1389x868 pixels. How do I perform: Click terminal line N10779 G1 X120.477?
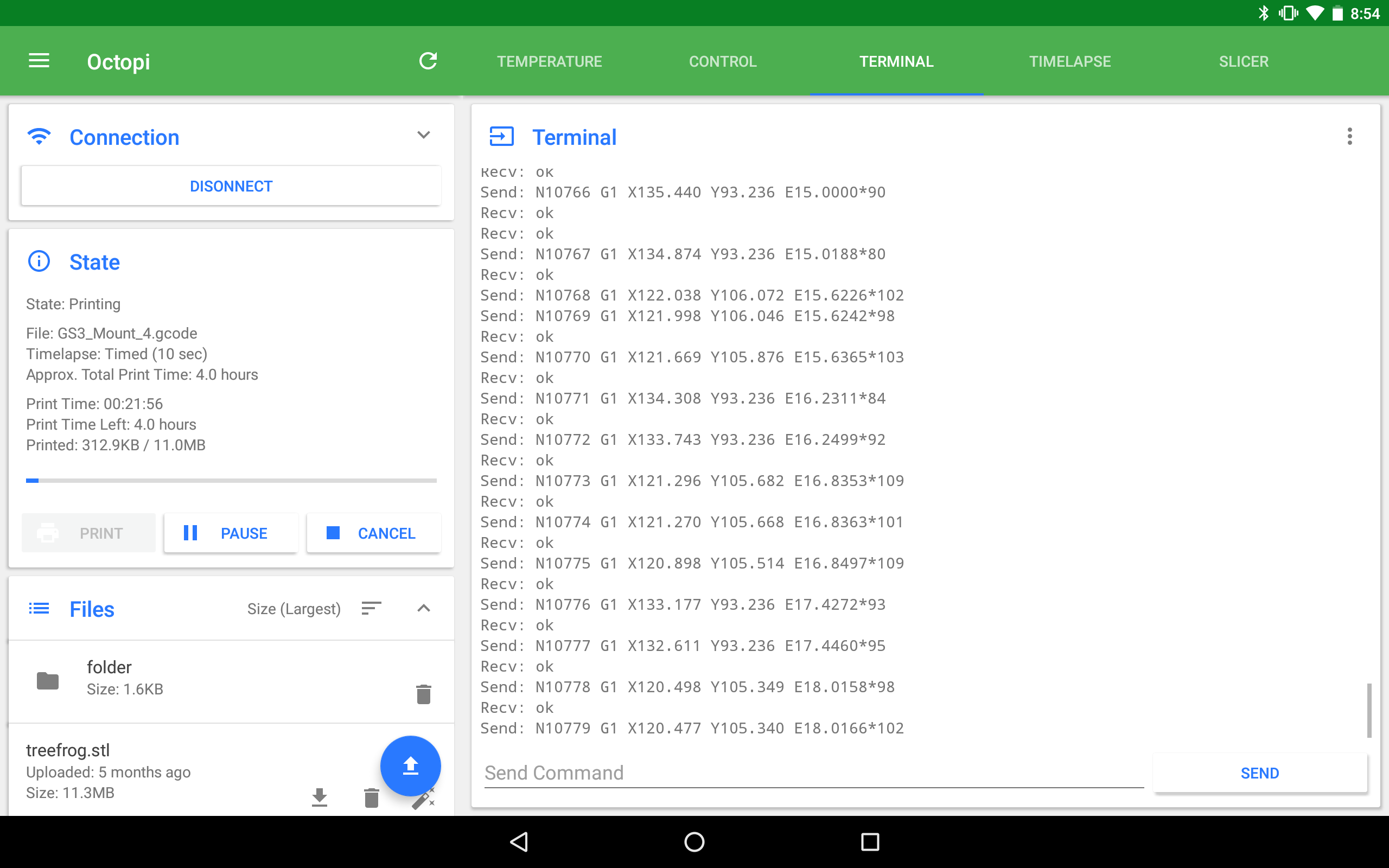pos(692,728)
